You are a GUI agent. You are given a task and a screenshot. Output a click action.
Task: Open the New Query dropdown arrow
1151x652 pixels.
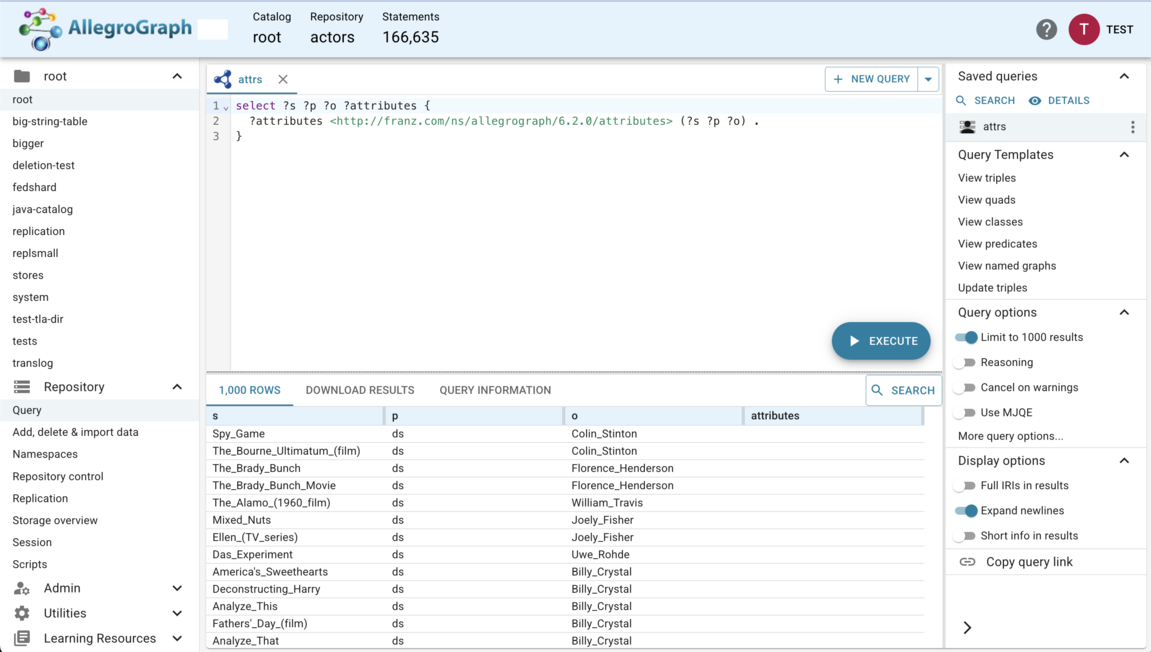coord(928,79)
